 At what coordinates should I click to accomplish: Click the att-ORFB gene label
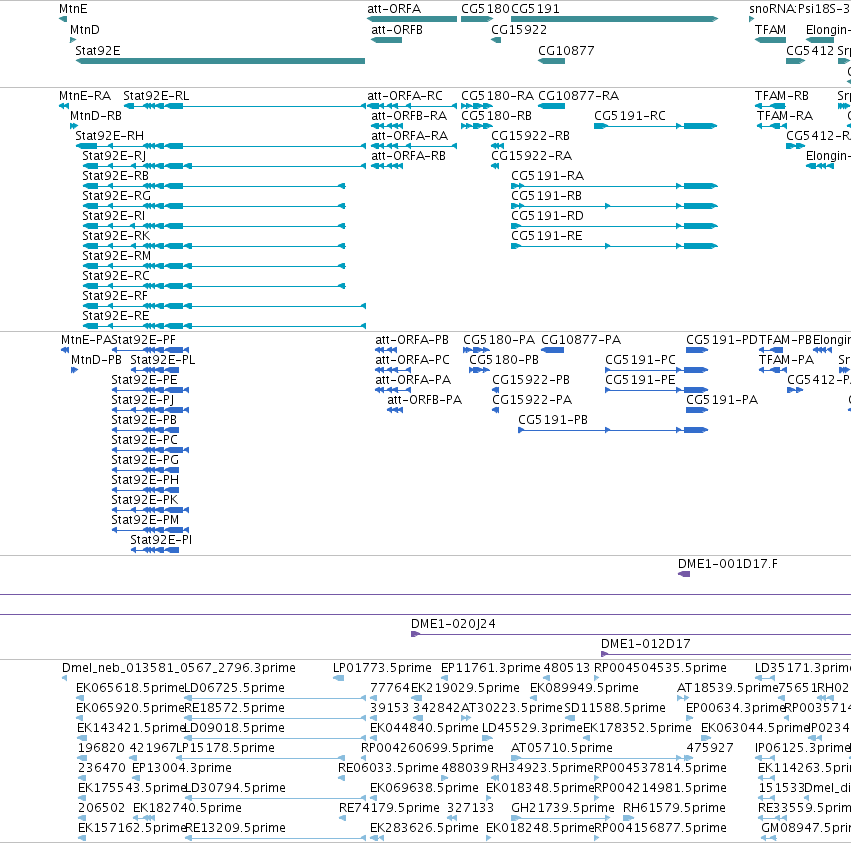(397, 30)
